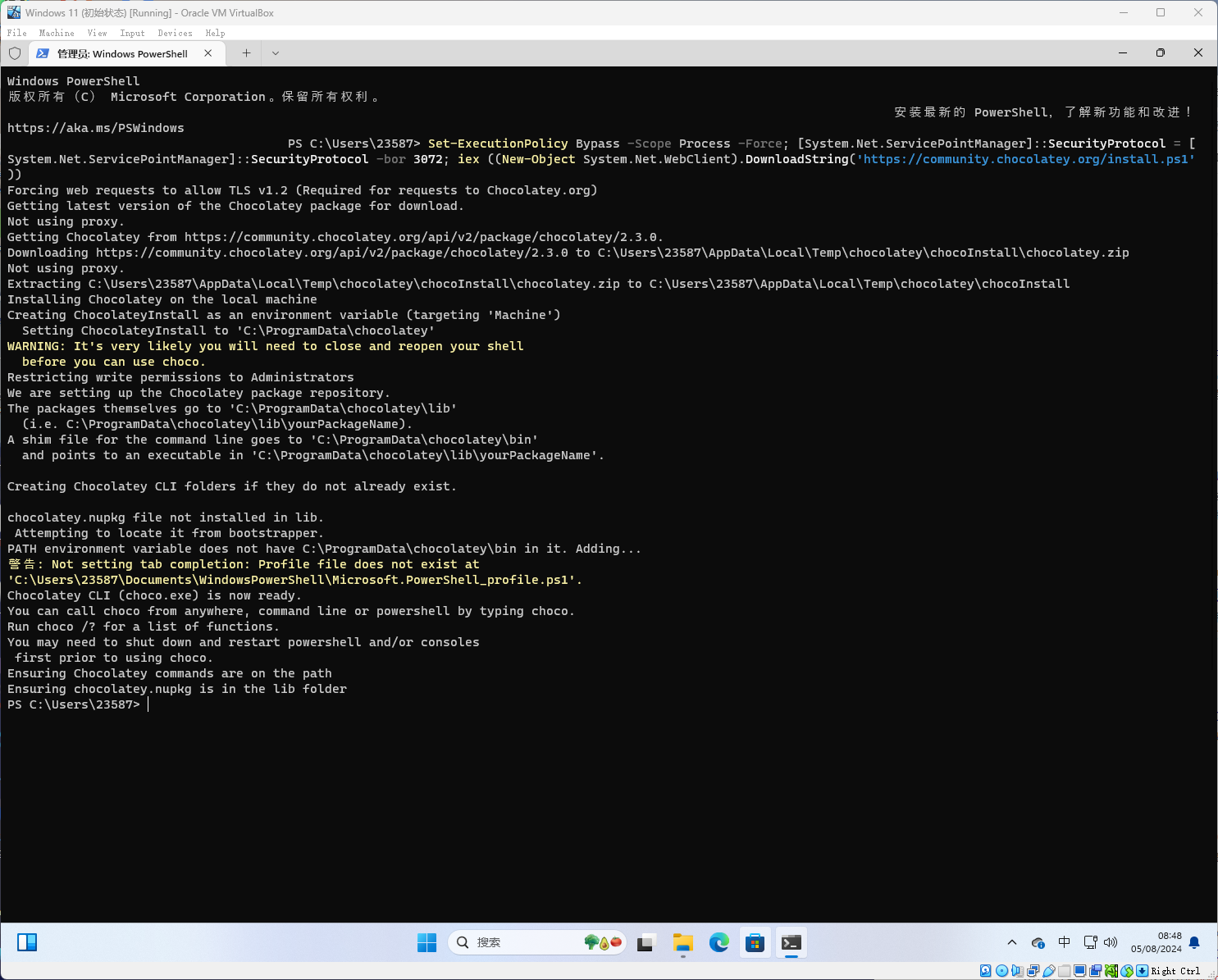This screenshot has height=980, width=1218.
Task: Click the chocolatey.org install.ps1 URL
Action: (1026, 159)
